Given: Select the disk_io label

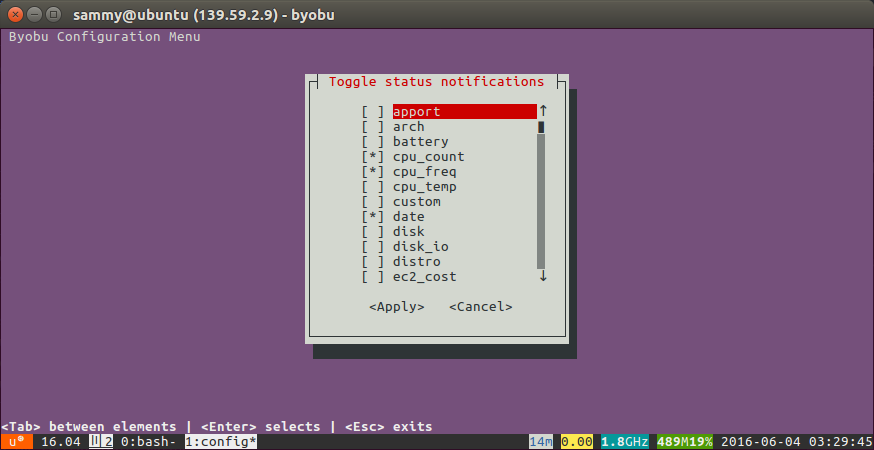Looking at the screenshot, I should (421, 246).
